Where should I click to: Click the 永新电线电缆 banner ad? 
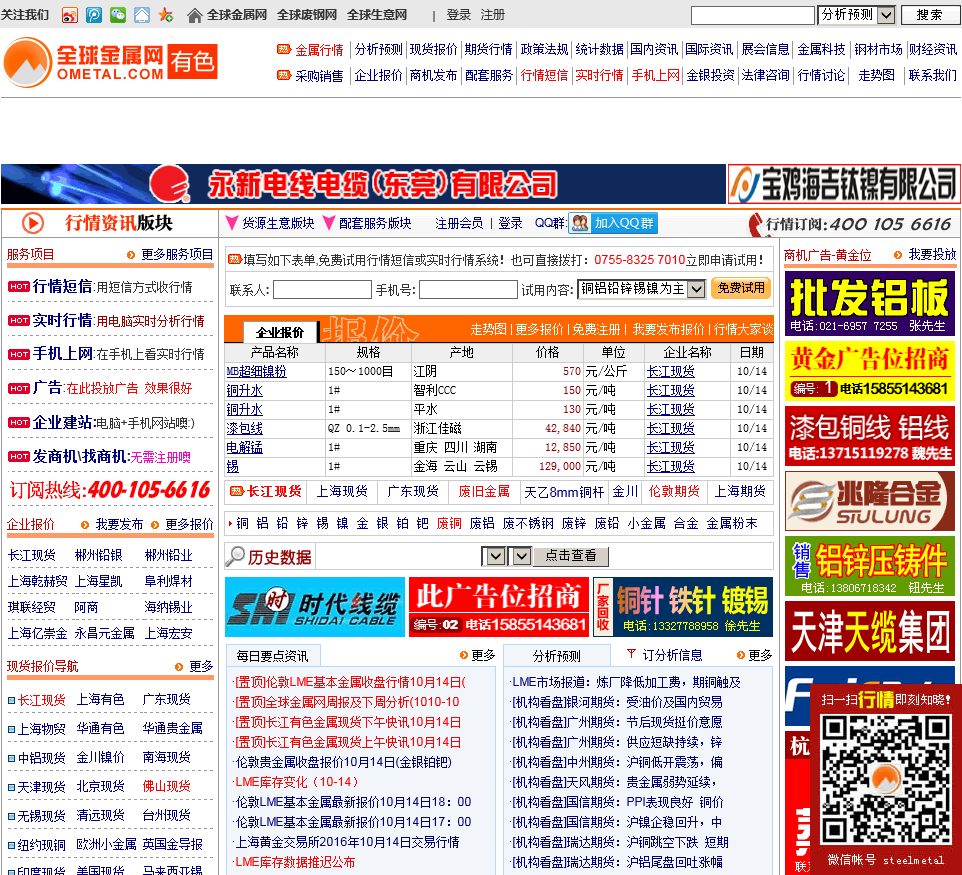click(363, 184)
